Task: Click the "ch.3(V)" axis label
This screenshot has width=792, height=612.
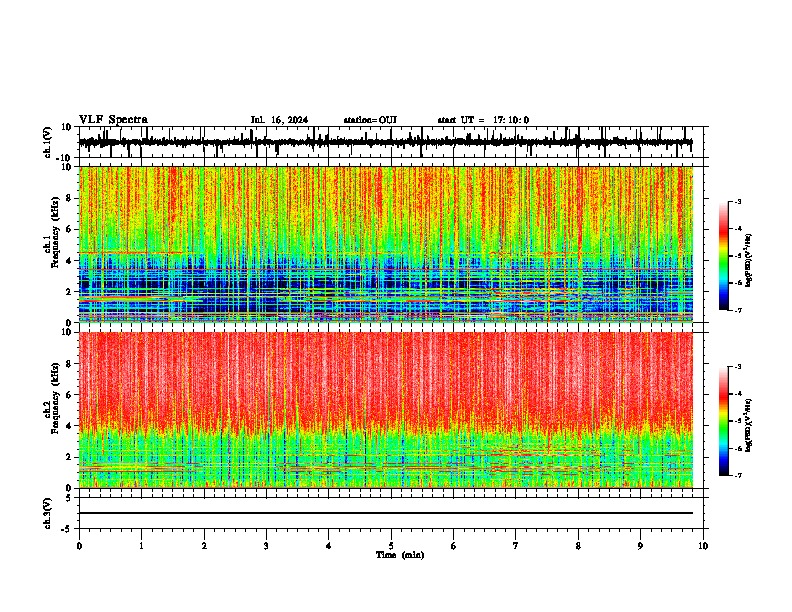Action: coord(48,513)
